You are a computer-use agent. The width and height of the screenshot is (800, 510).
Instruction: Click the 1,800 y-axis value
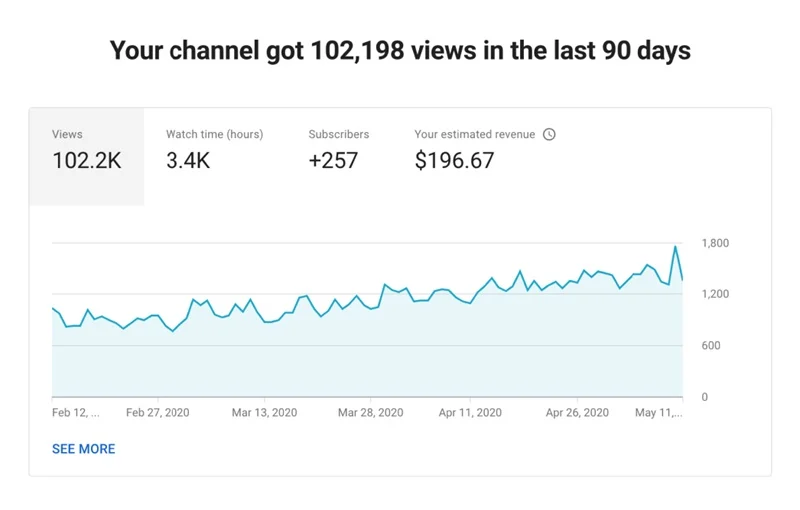coord(716,243)
